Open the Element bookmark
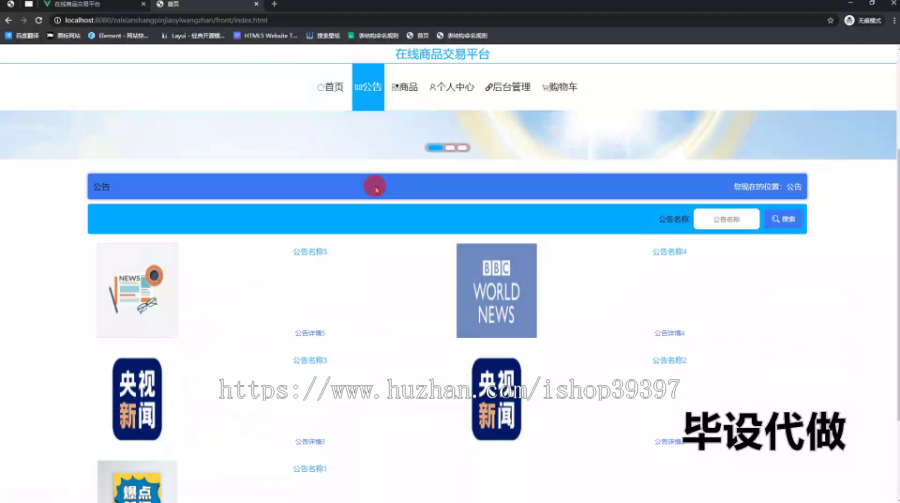Viewport: 900px width, 503px height. [x=118, y=36]
